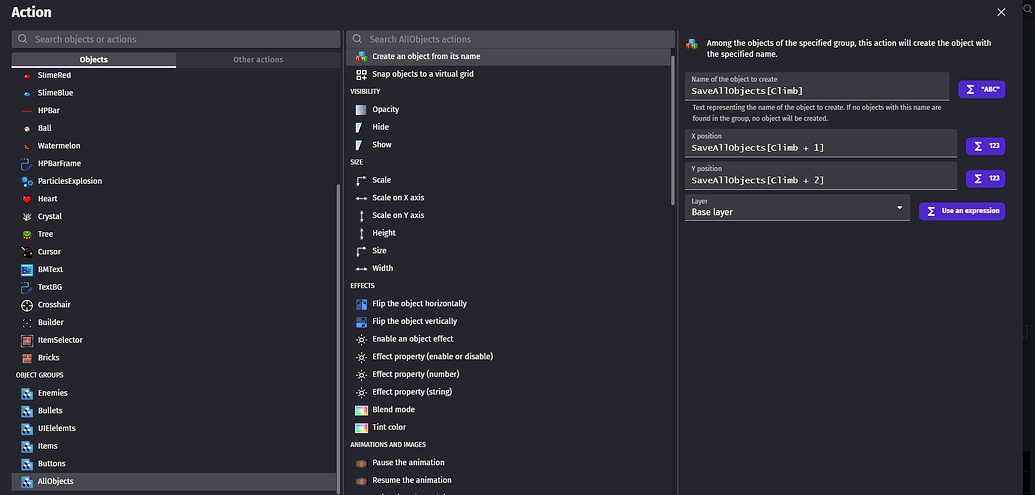1035x495 pixels.
Task: Open expression editor for X position
Action: click(x=985, y=146)
